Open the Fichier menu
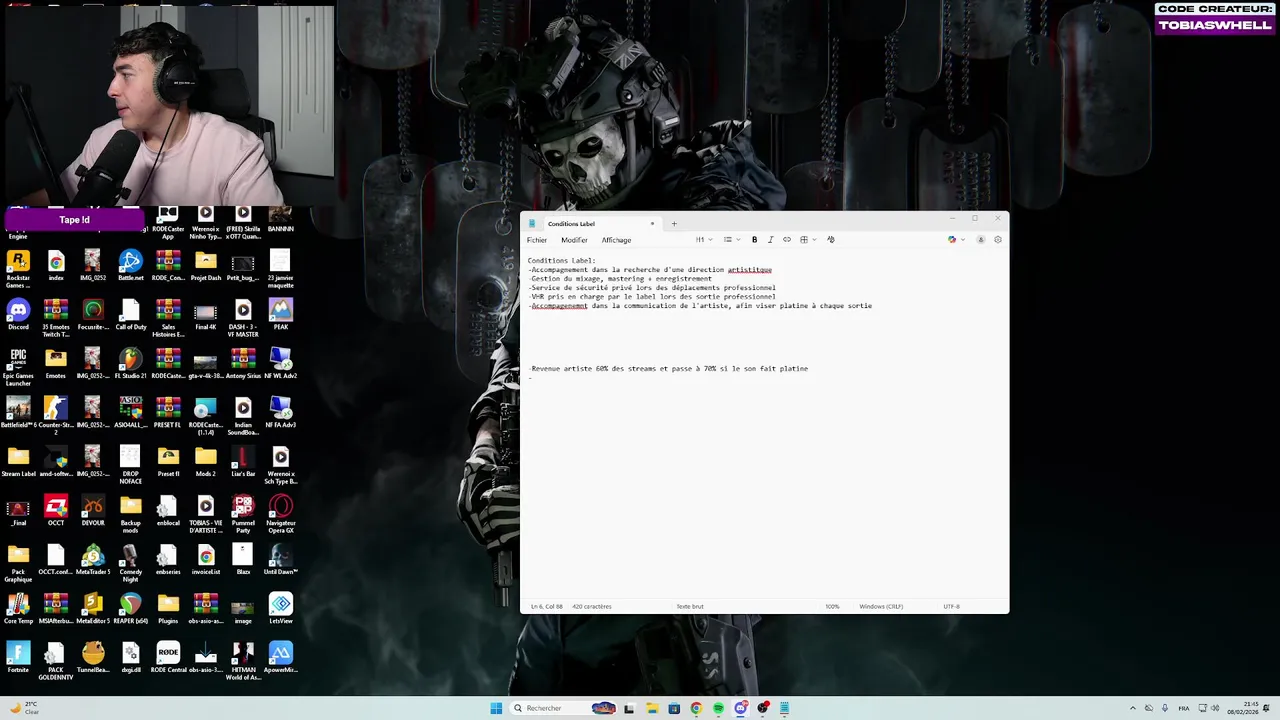The height and width of the screenshot is (720, 1280). [x=537, y=240]
